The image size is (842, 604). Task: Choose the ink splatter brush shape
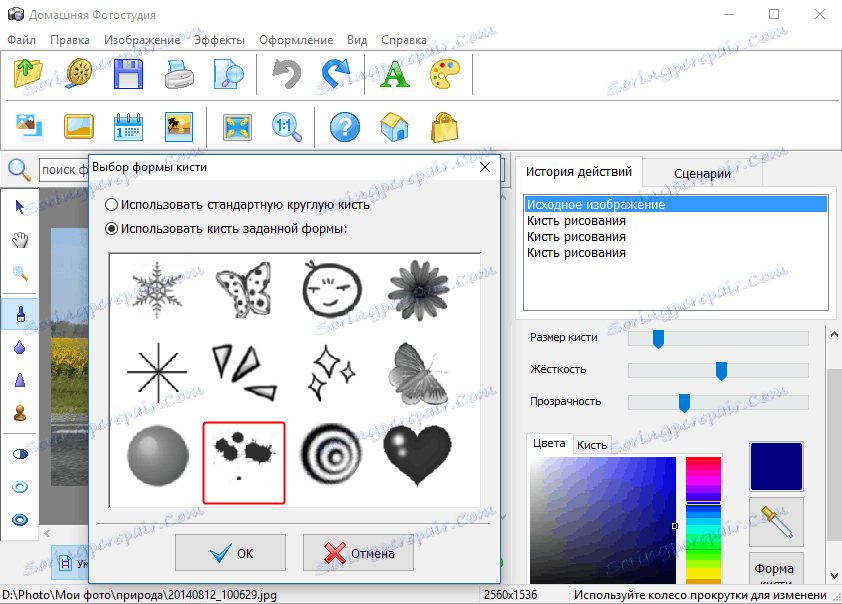point(244,463)
